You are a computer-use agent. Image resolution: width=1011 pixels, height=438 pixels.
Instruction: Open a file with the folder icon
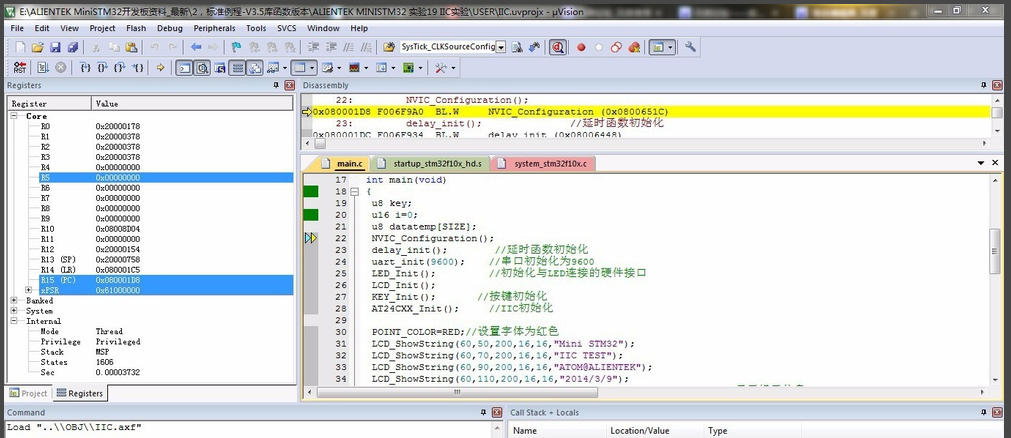click(x=37, y=47)
